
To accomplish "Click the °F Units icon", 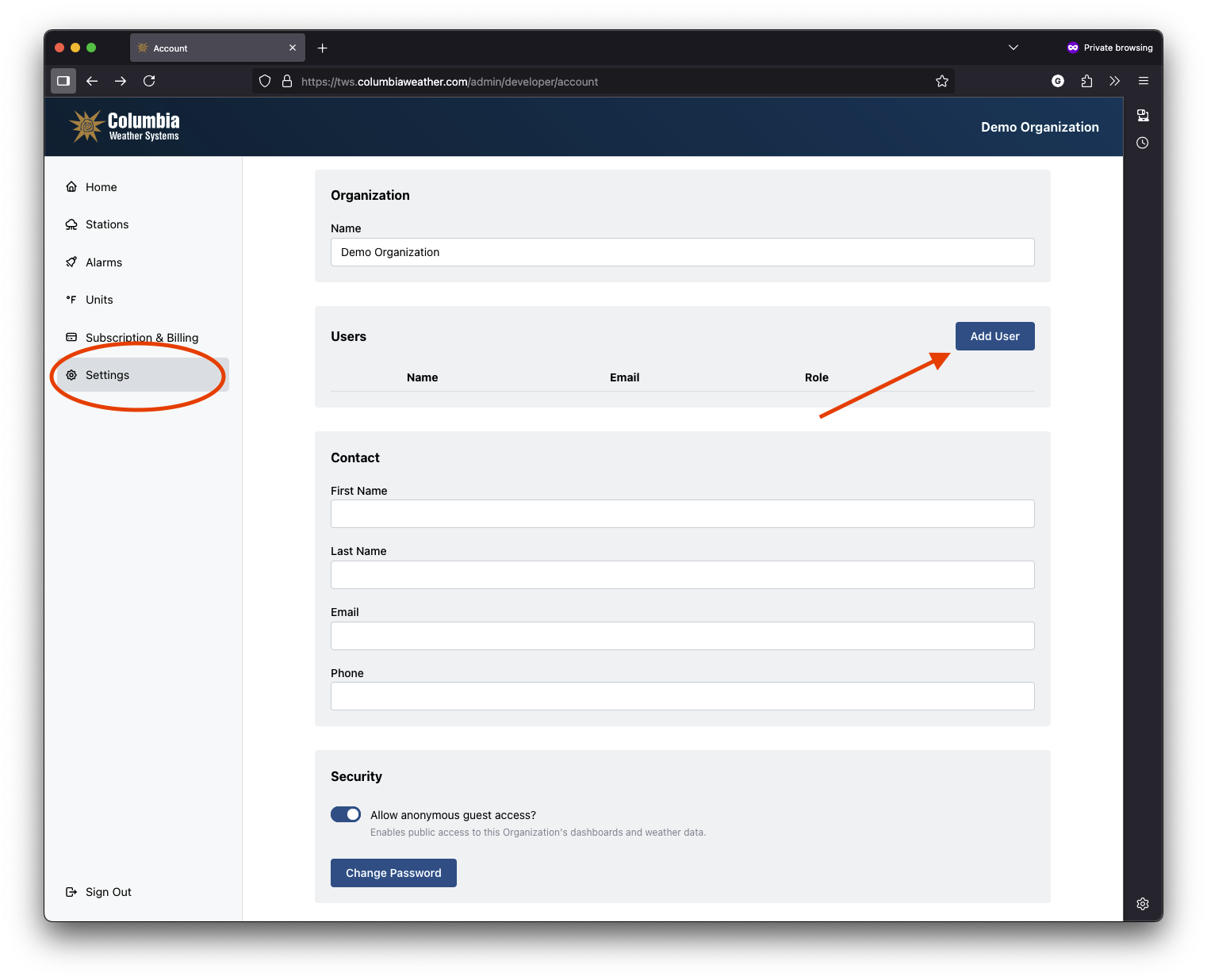I will (71, 300).
